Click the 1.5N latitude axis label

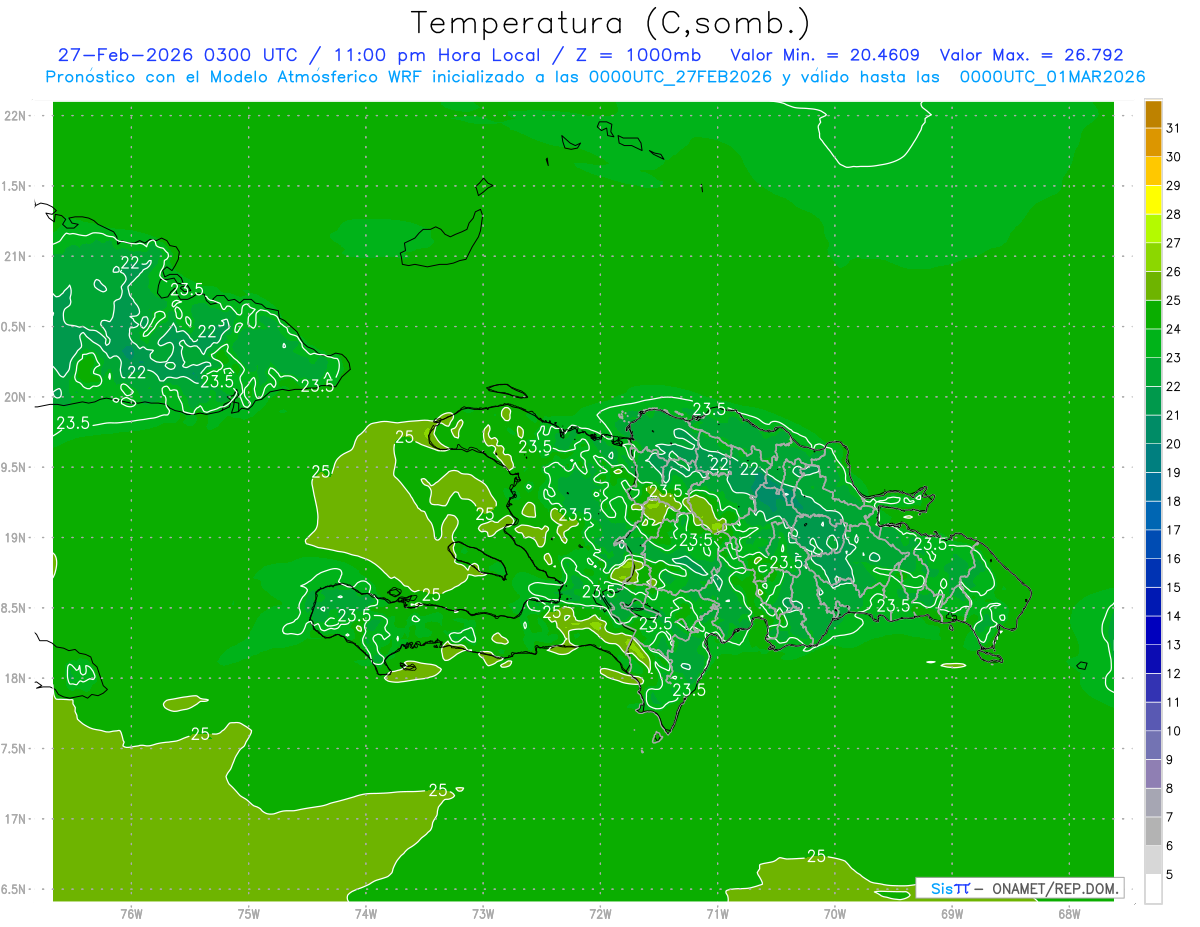(x=14, y=186)
